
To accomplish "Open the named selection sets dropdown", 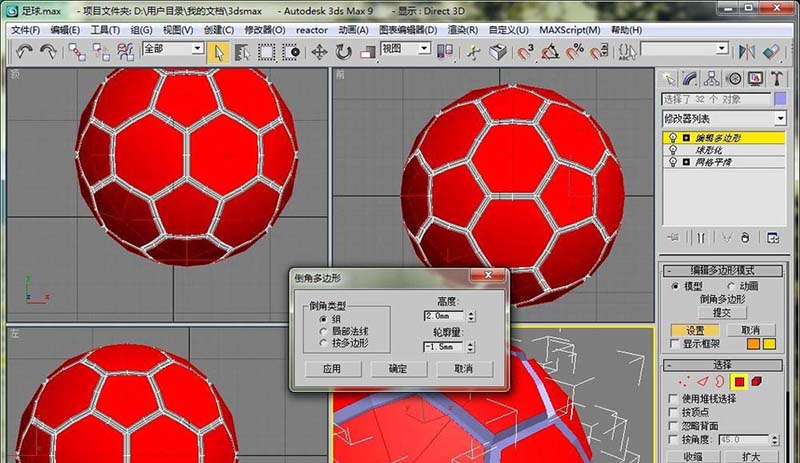I will (721, 48).
